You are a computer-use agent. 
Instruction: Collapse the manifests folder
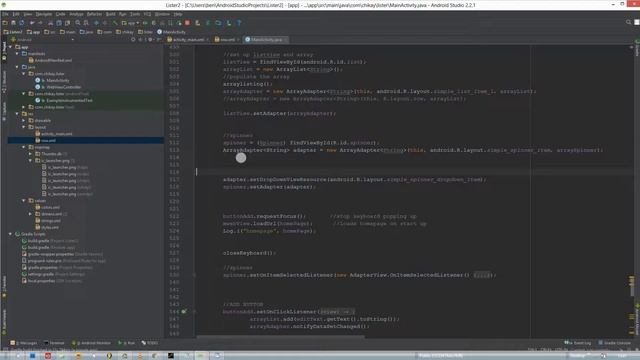click(18, 53)
